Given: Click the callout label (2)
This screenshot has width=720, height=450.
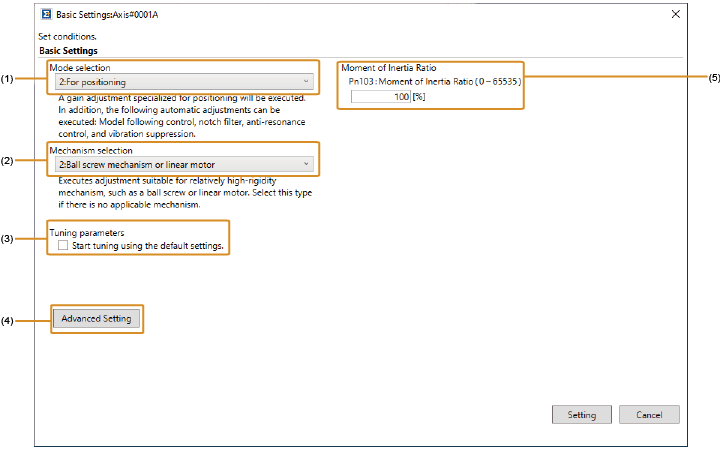Looking at the screenshot, I should tap(8, 160).
